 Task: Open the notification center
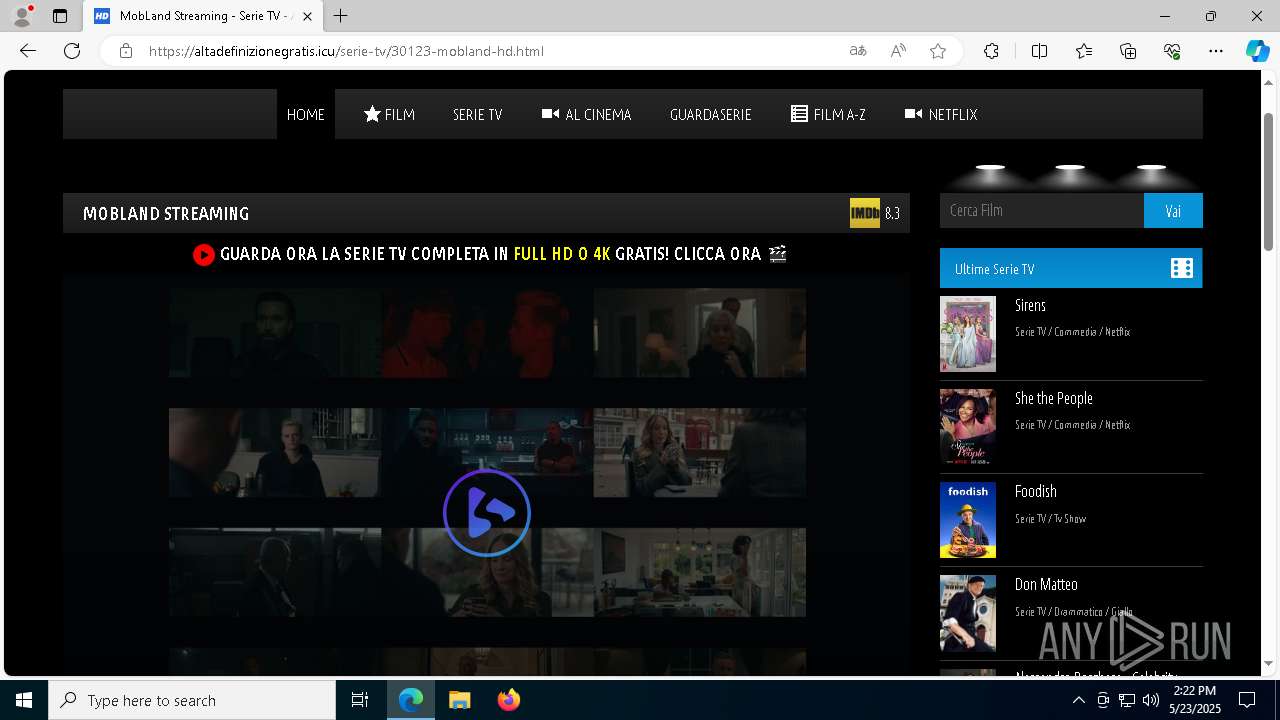pyautogui.click(x=1247, y=700)
